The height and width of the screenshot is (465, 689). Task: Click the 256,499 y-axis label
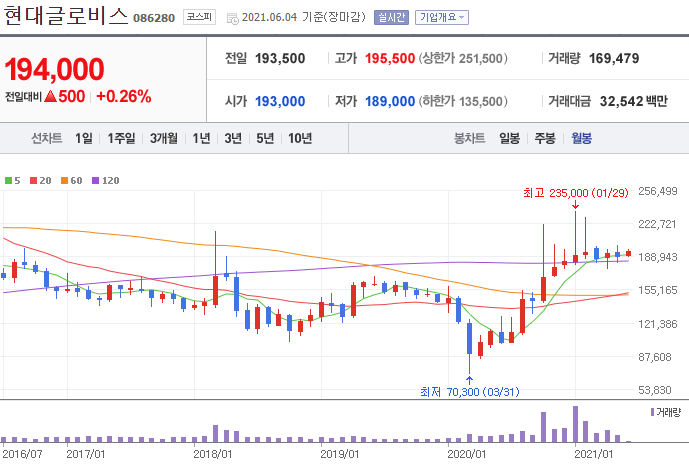(658, 191)
